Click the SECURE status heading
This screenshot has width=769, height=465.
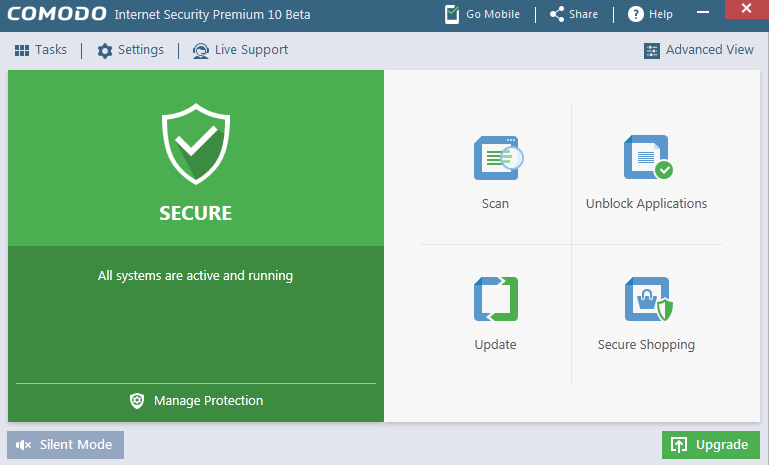[196, 213]
